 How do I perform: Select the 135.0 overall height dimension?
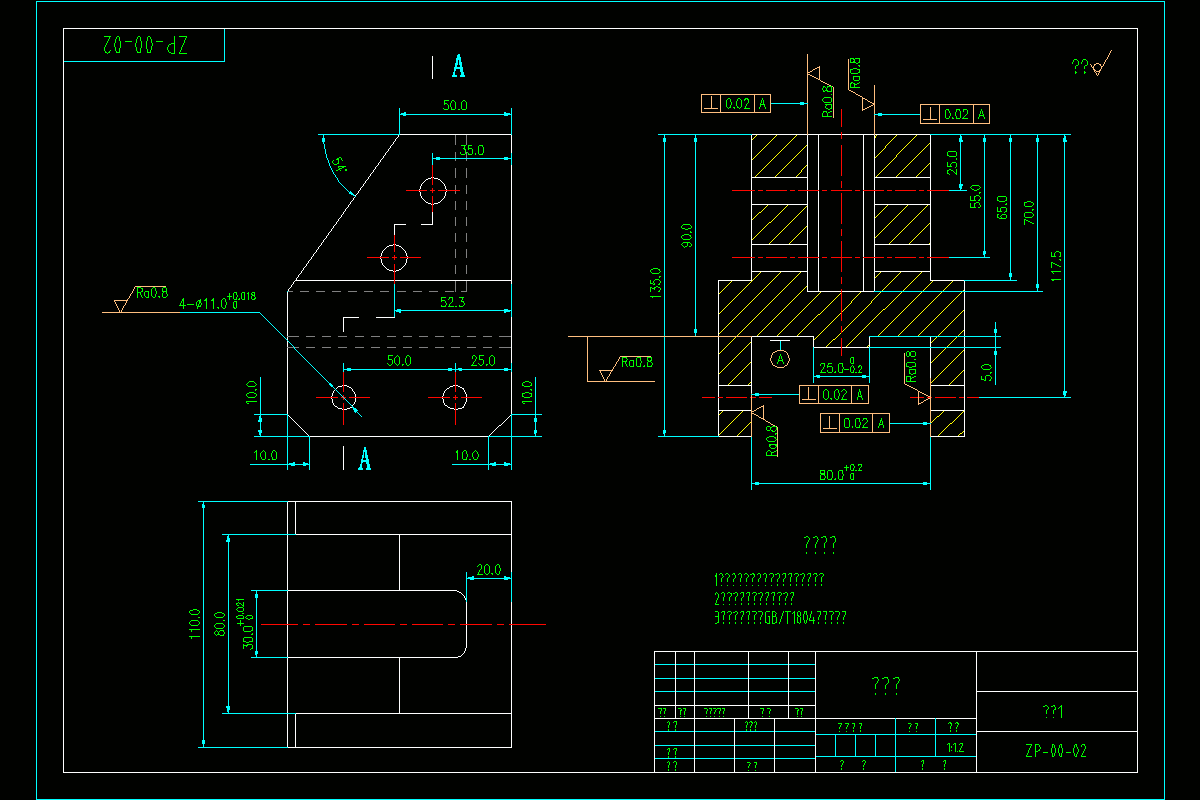656,283
